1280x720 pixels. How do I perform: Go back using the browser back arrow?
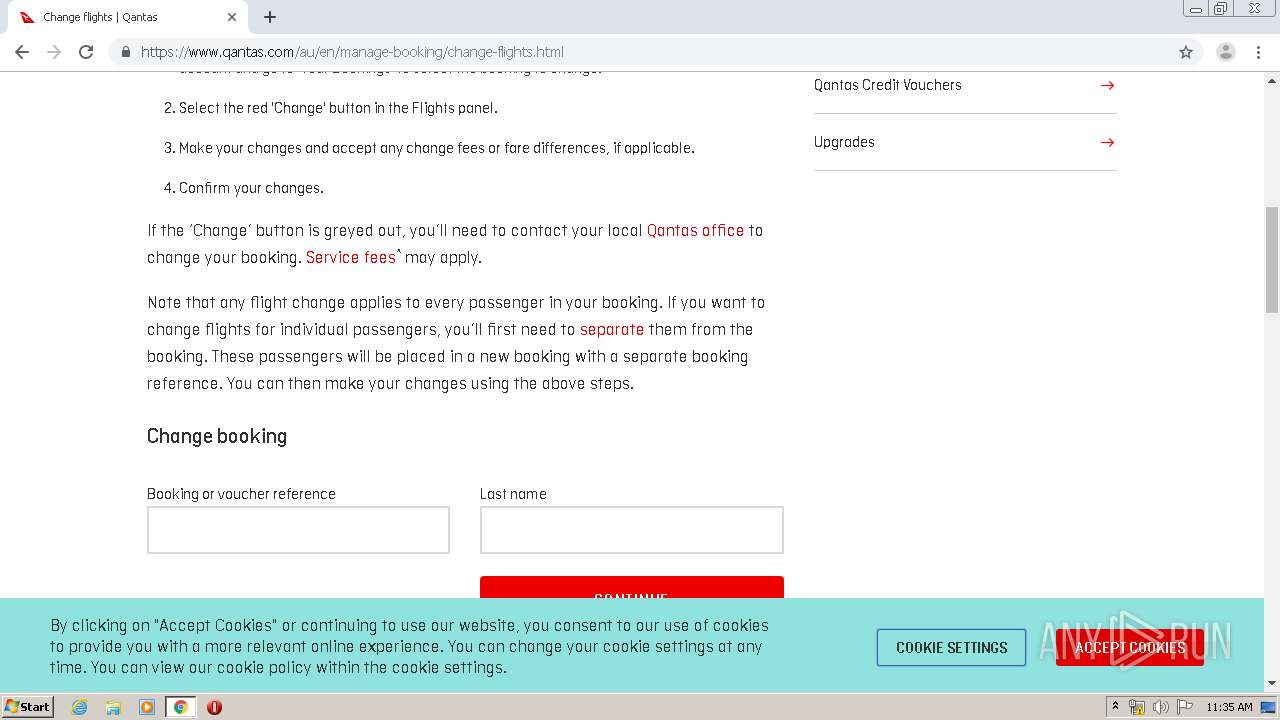pyautogui.click(x=22, y=52)
